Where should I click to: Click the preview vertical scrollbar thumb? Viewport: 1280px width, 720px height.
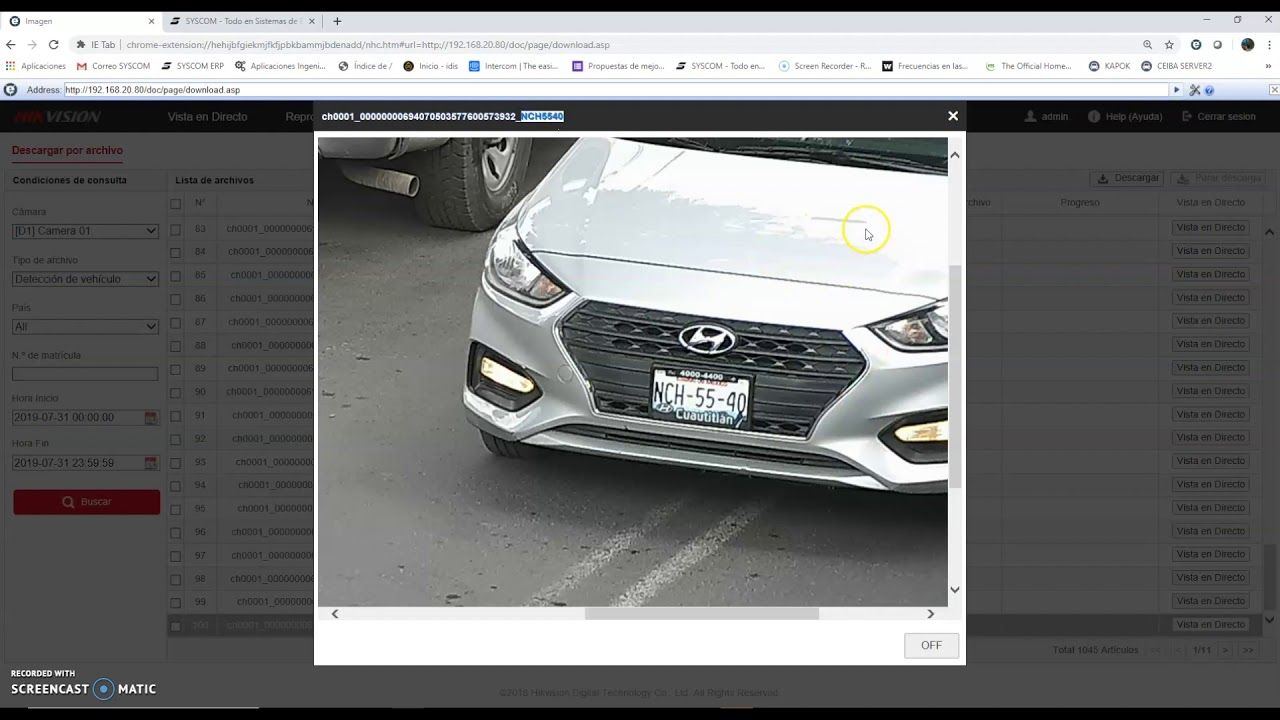pos(955,377)
